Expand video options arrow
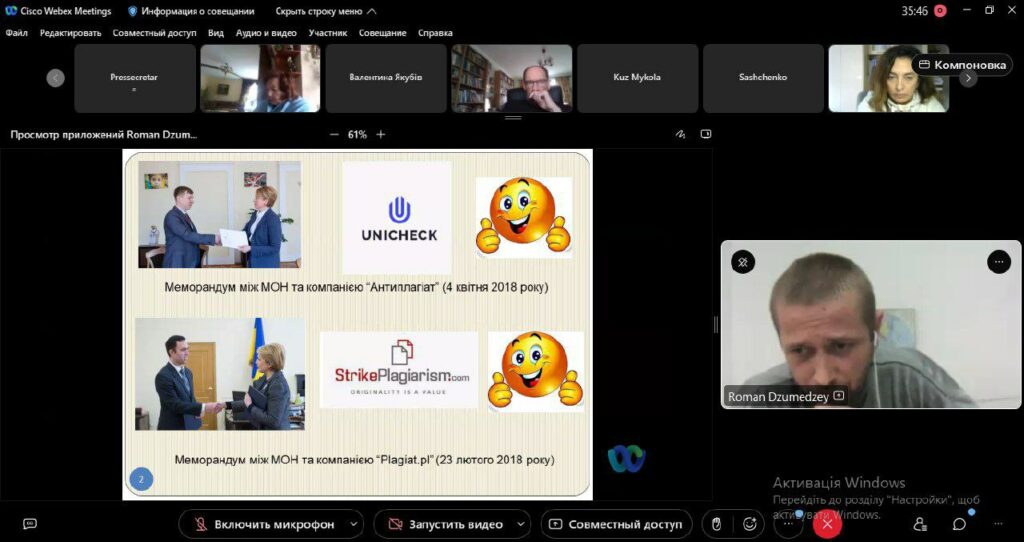 click(x=521, y=524)
